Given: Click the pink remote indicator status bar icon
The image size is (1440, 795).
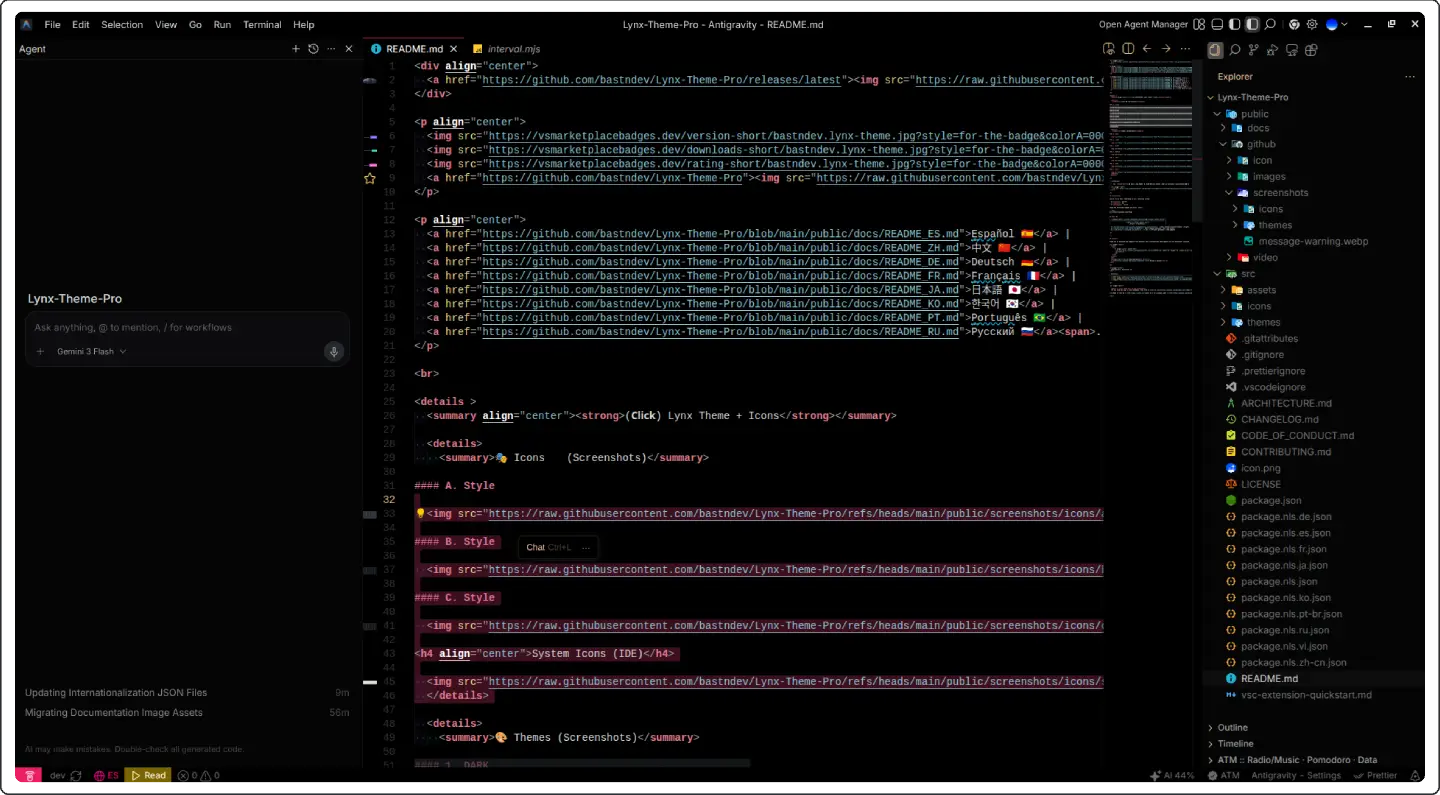Looking at the screenshot, I should click(29, 775).
